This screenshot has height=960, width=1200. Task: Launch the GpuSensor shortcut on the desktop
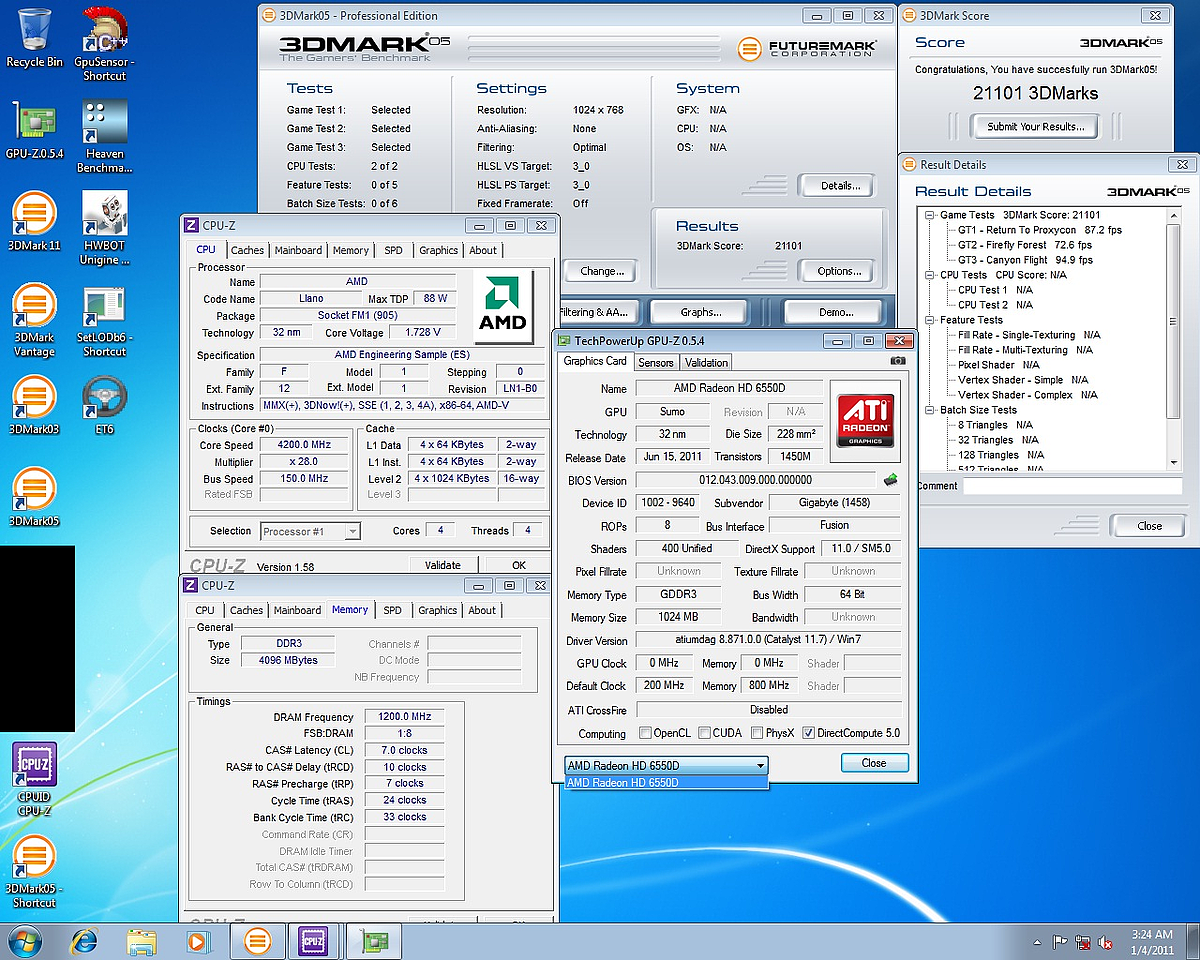pos(105,44)
